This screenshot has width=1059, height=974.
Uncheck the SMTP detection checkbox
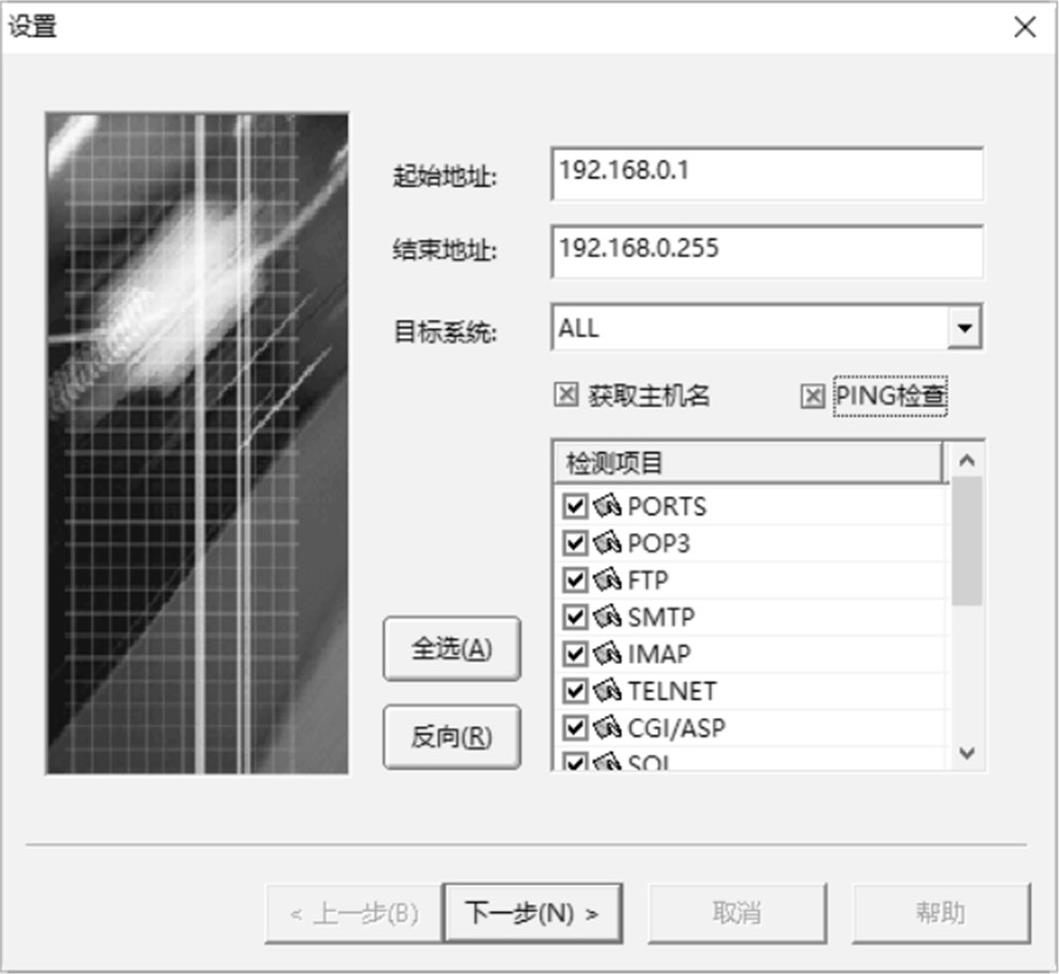click(575, 616)
